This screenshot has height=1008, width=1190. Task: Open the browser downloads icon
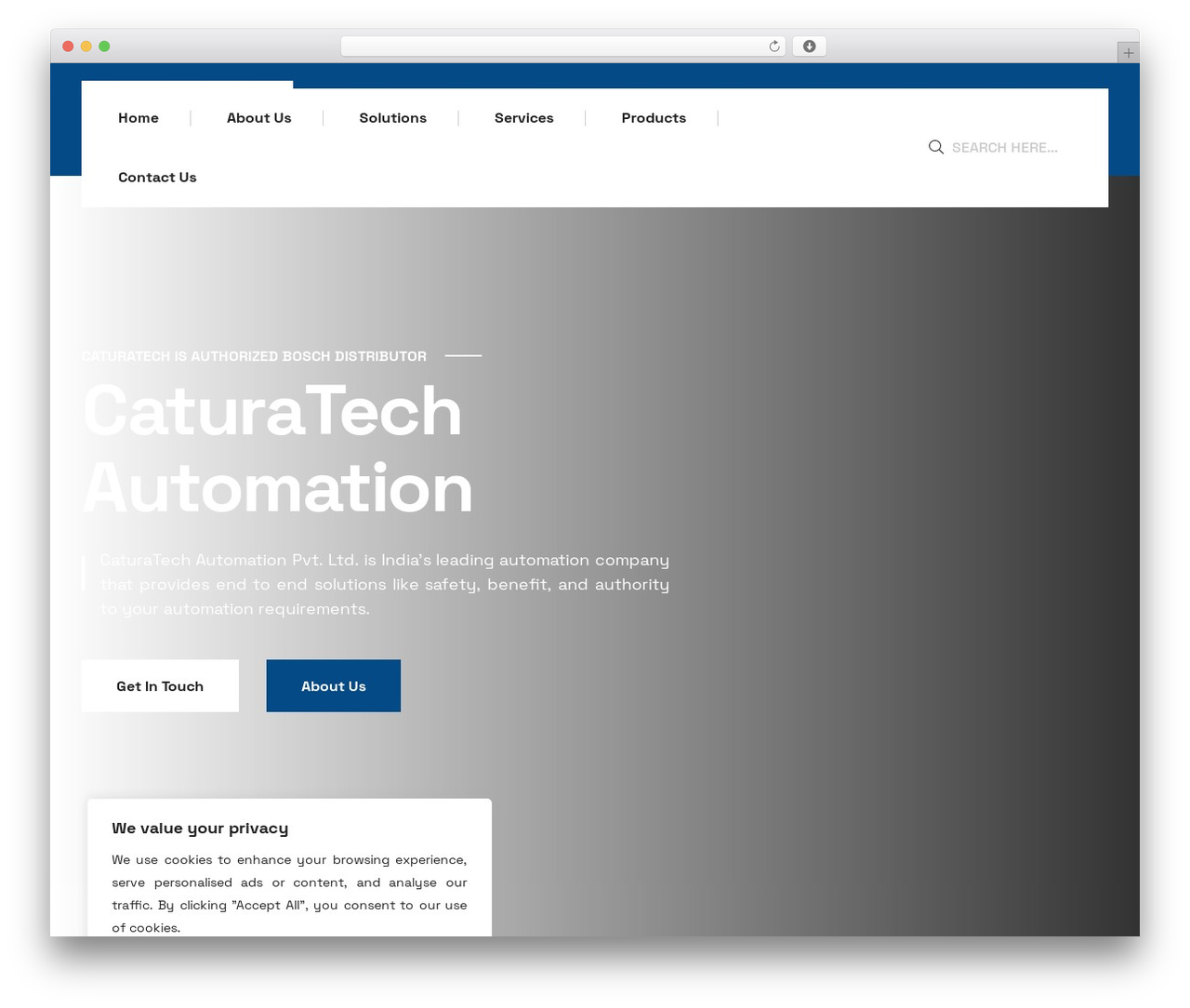[x=810, y=46]
